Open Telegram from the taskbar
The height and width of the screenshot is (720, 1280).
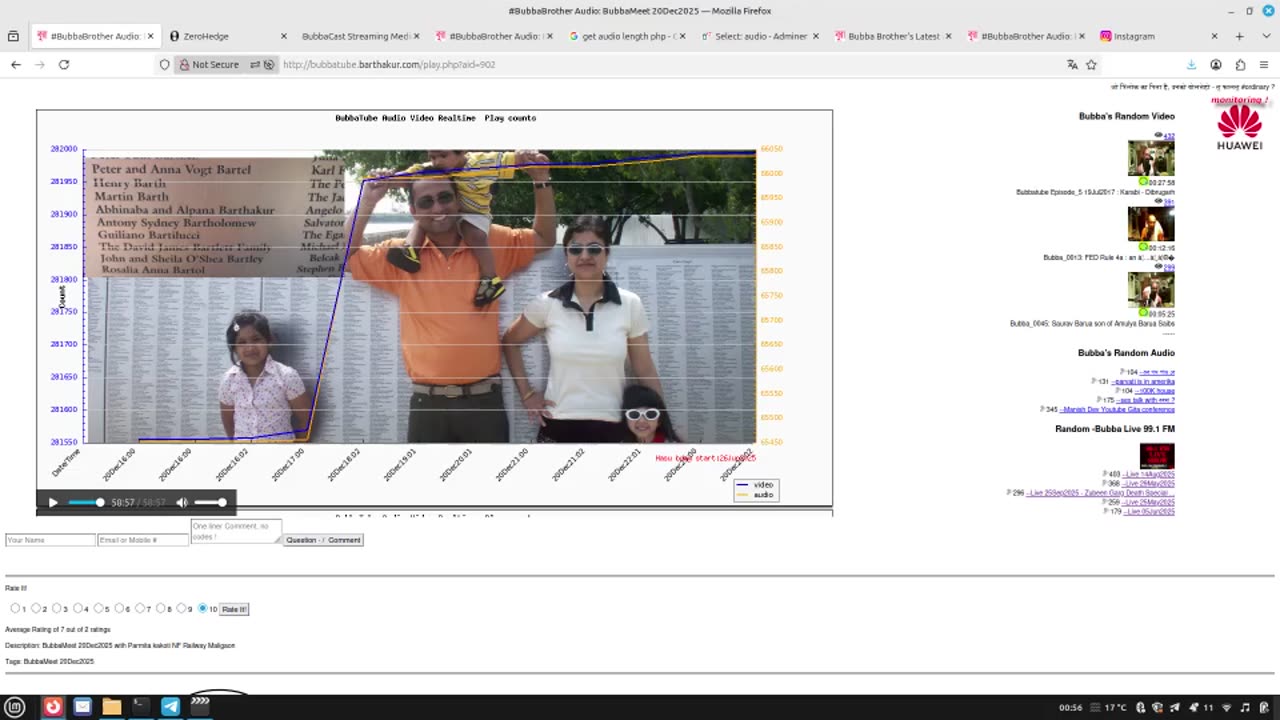(170, 707)
